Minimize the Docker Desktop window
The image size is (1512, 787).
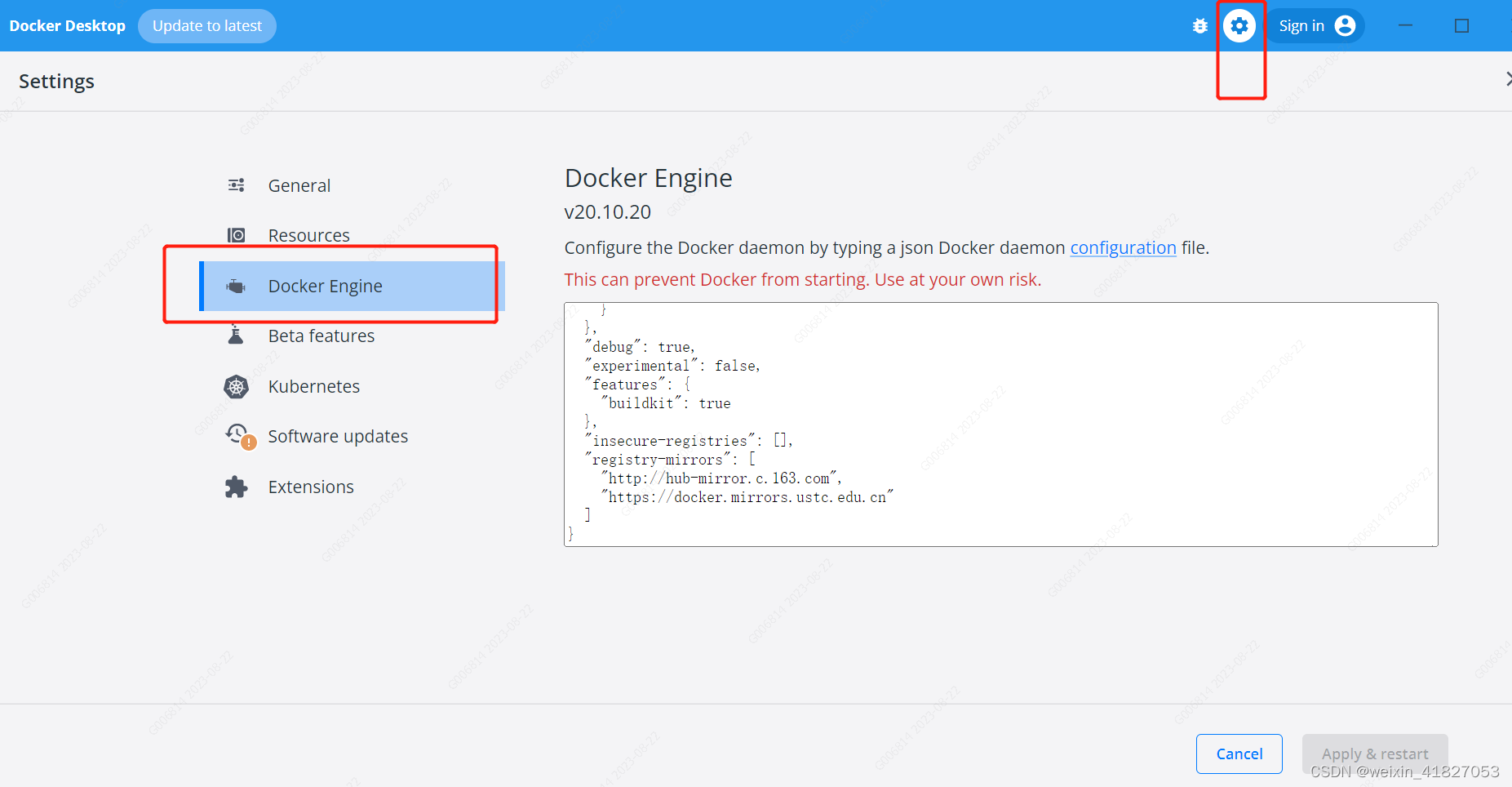tap(1405, 26)
